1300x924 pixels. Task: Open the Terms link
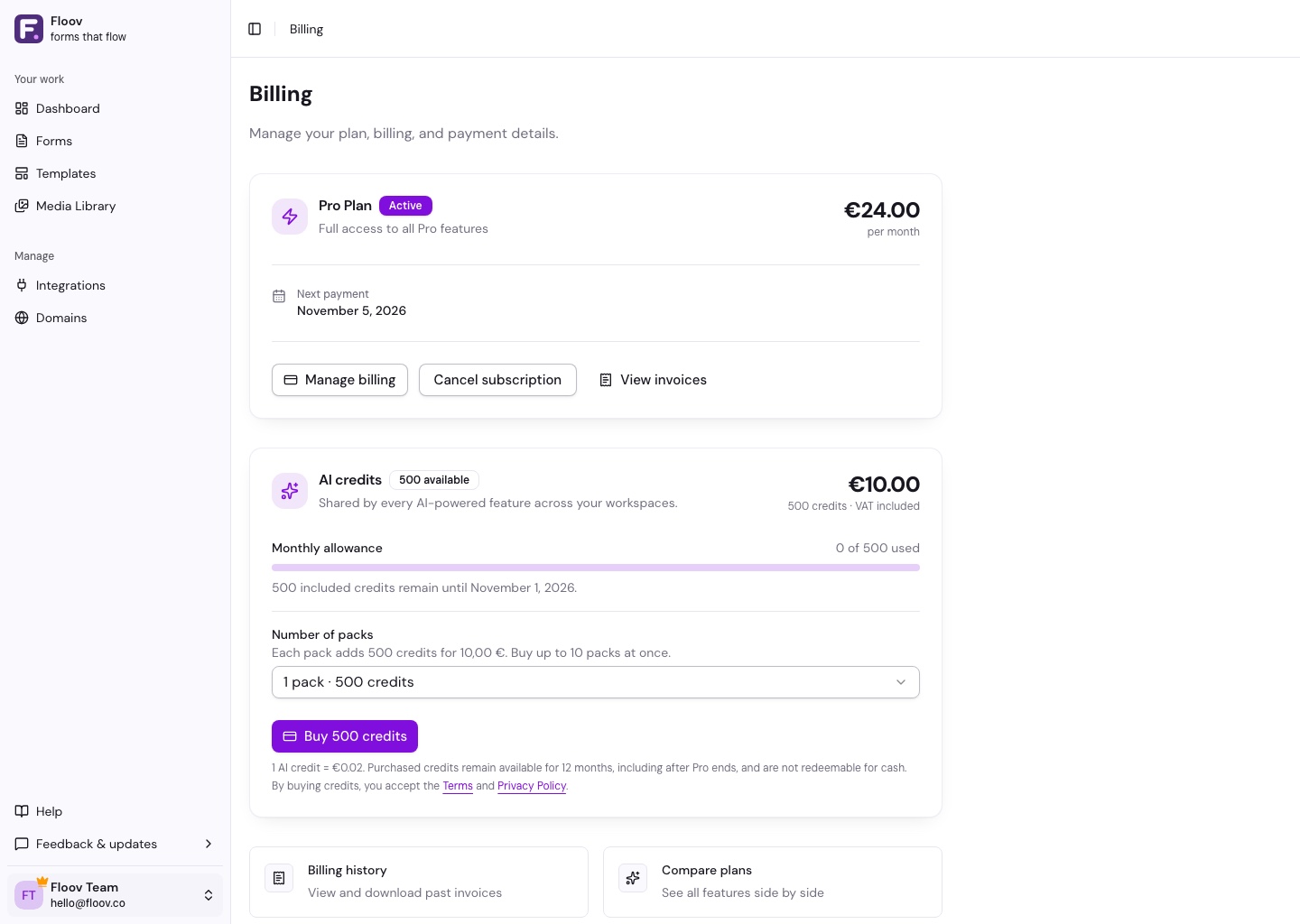point(458,786)
